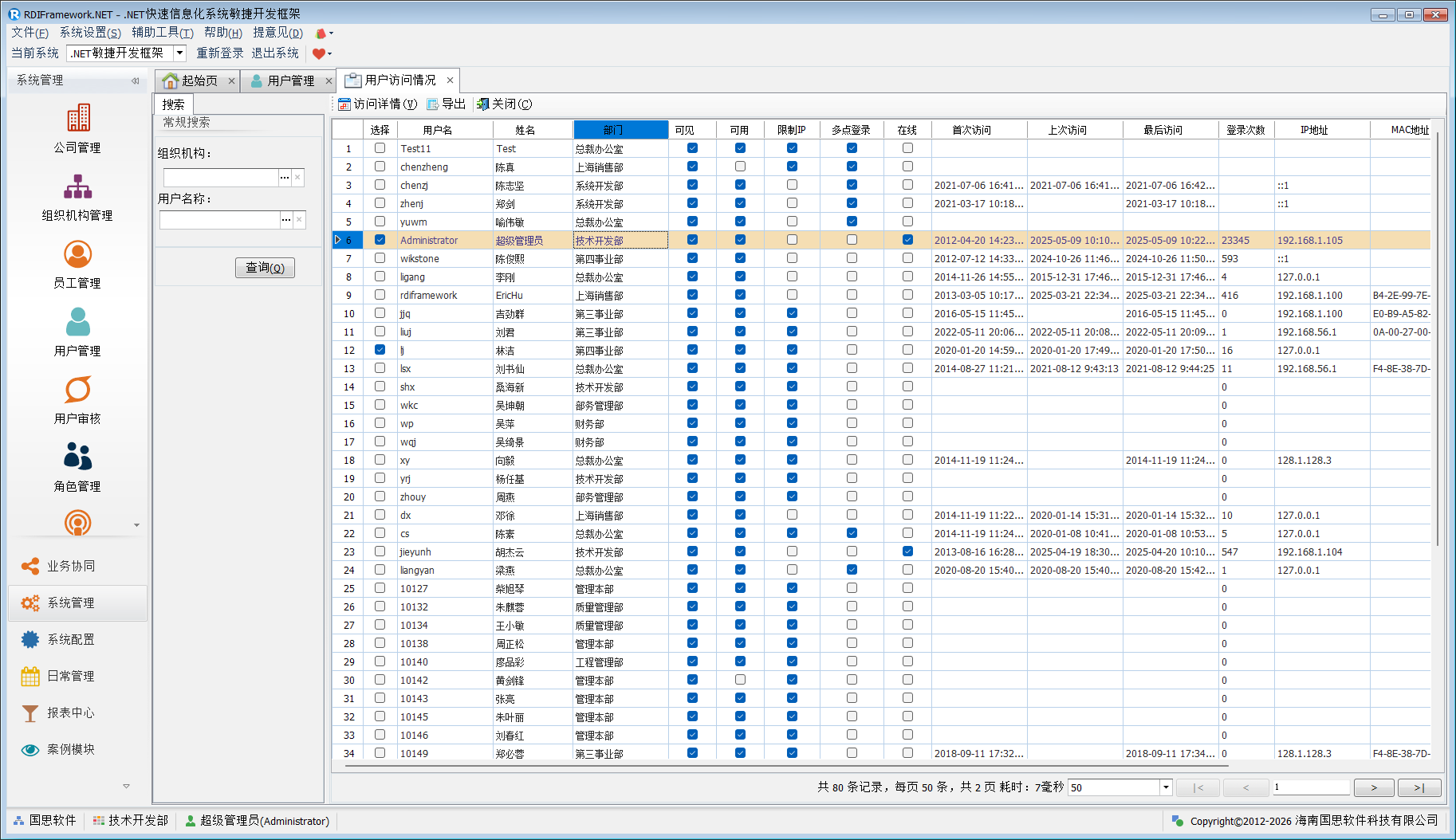Click the 导出 export icon
This screenshot has height=840, width=1456.
[x=433, y=104]
